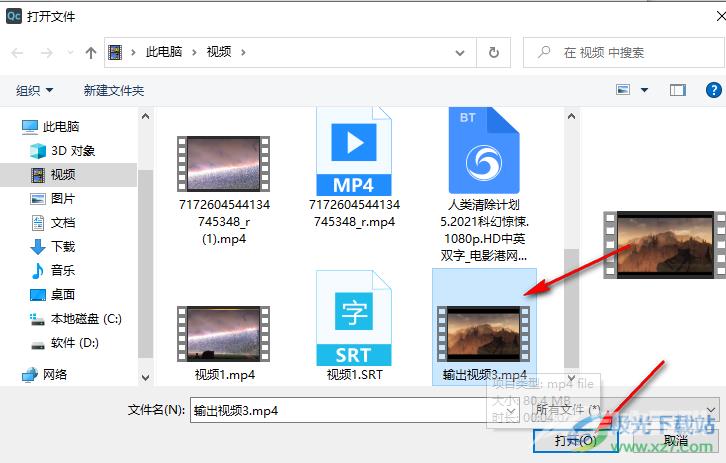The width and height of the screenshot is (726, 463).
Task: Select 此电脑 in the address path
Action: tap(164, 52)
